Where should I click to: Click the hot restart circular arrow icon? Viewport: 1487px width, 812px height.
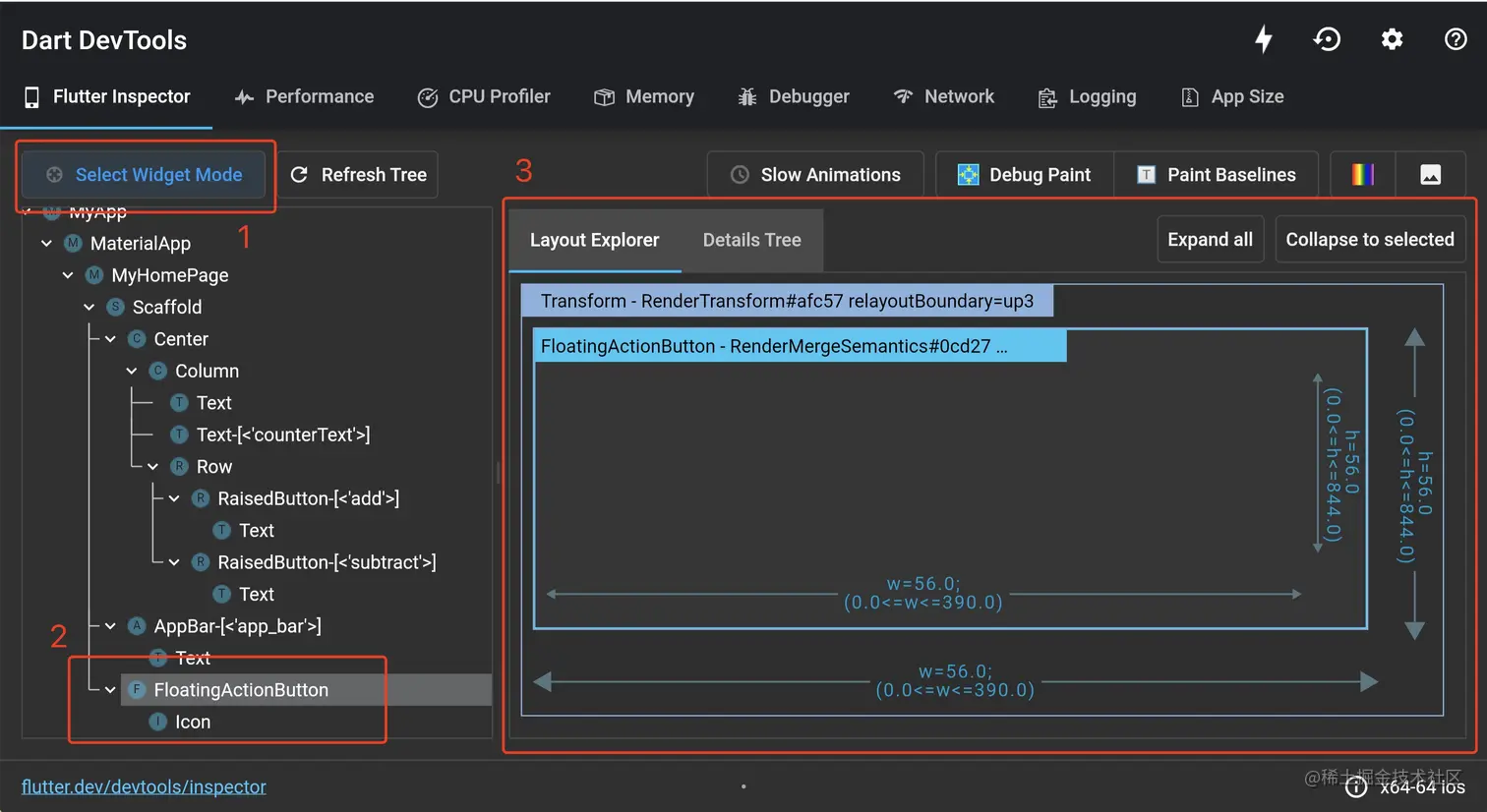1327,39
